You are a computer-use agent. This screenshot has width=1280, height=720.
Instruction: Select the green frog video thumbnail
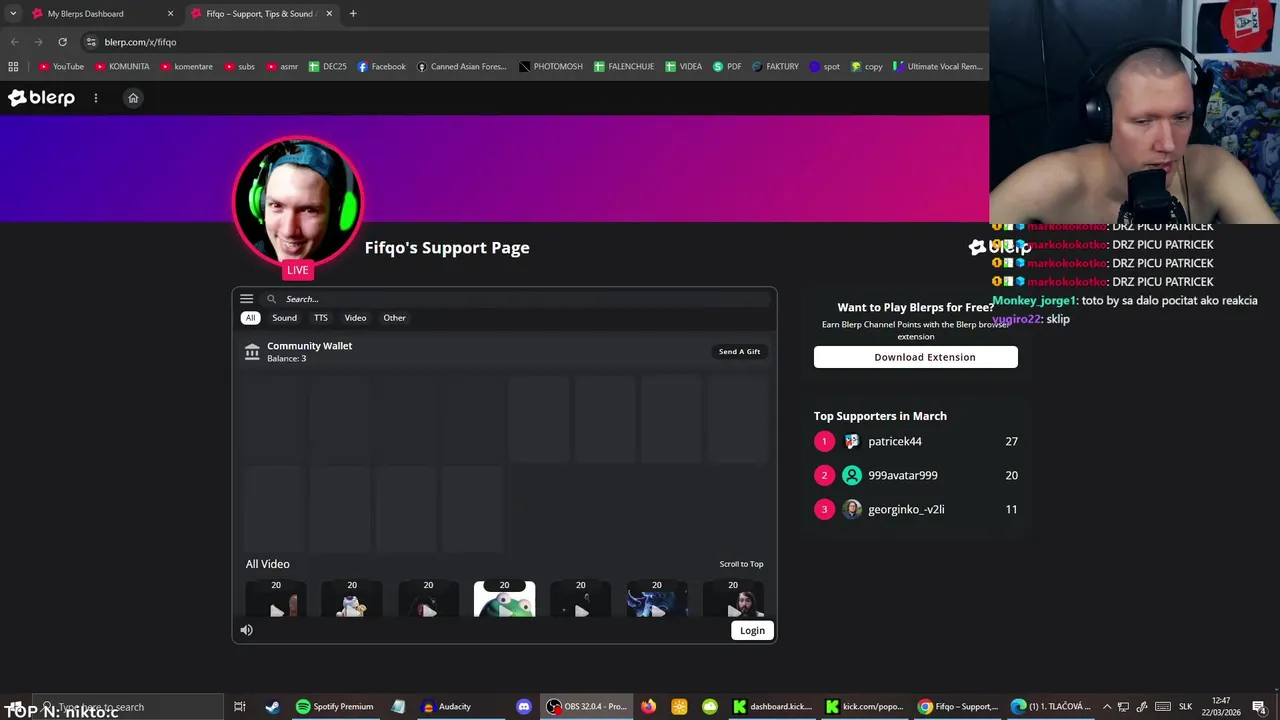coord(504,600)
